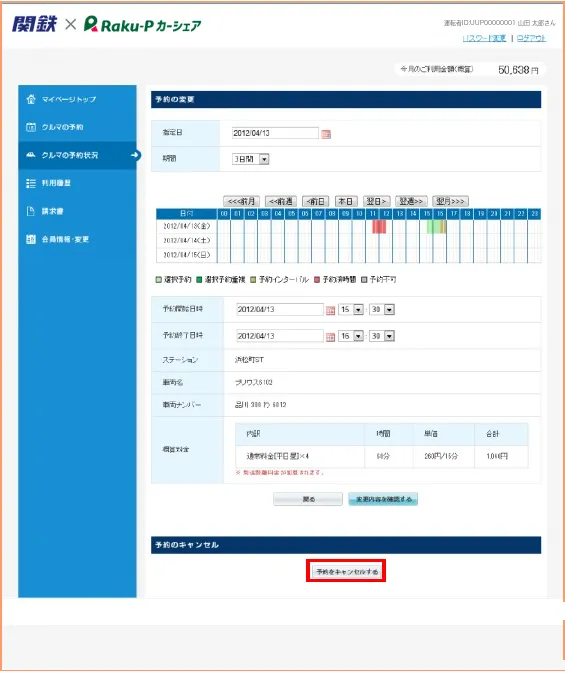Click the 翌日> button
Screen dimensions: 565x673
[377, 201]
